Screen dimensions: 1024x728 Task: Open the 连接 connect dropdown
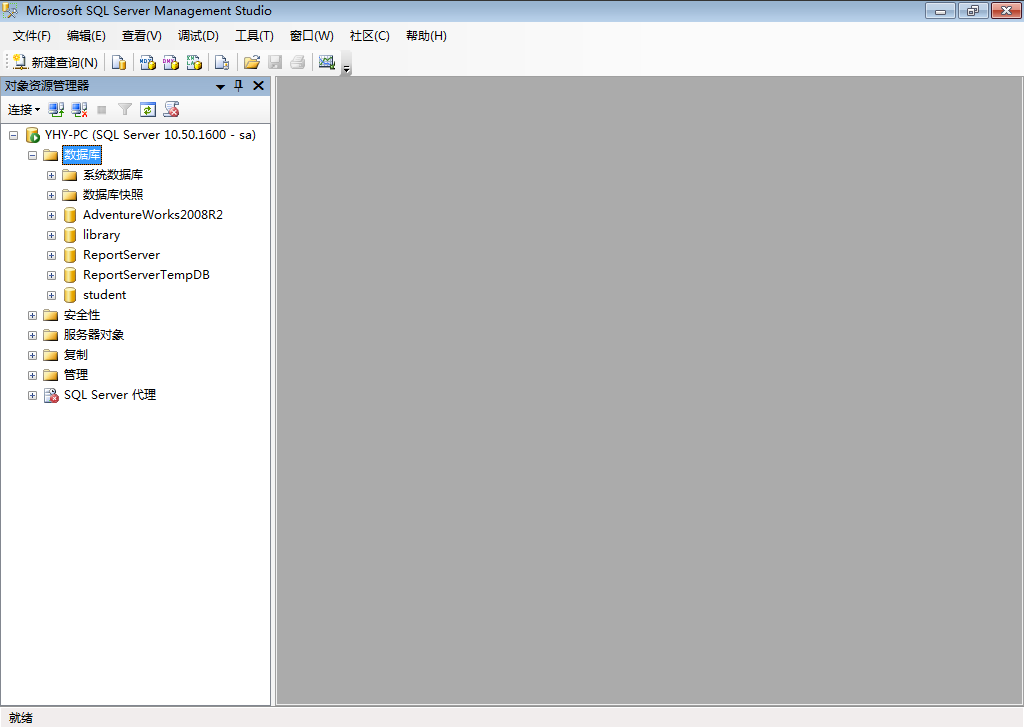click(24, 110)
